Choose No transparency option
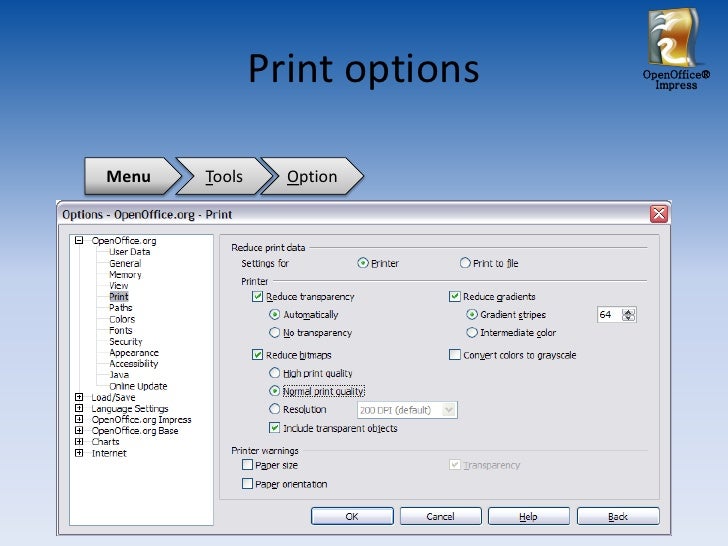Image resolution: width=728 pixels, height=546 pixels. [x=274, y=332]
